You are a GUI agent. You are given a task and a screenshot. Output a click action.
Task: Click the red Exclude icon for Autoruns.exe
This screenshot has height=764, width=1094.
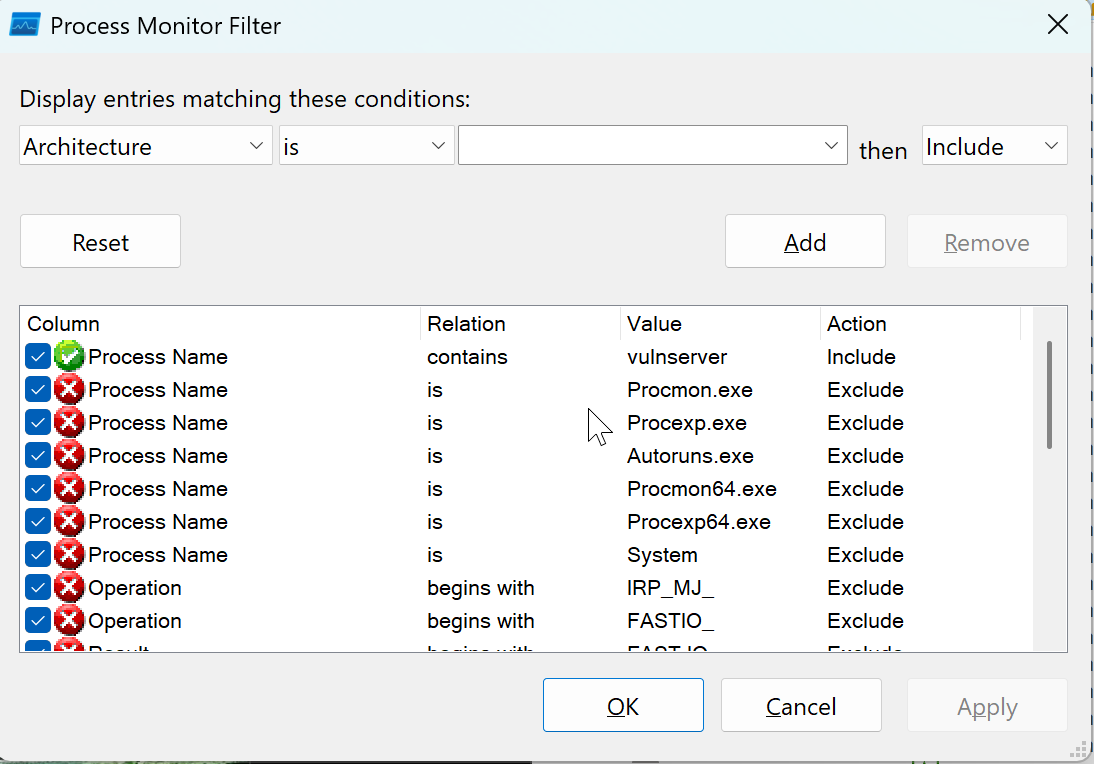tap(68, 455)
